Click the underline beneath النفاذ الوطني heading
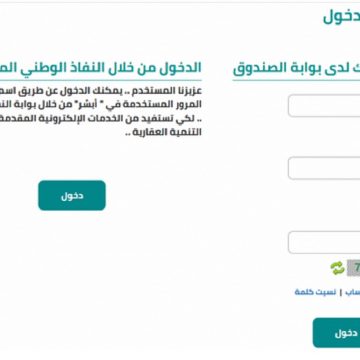 [101, 80]
